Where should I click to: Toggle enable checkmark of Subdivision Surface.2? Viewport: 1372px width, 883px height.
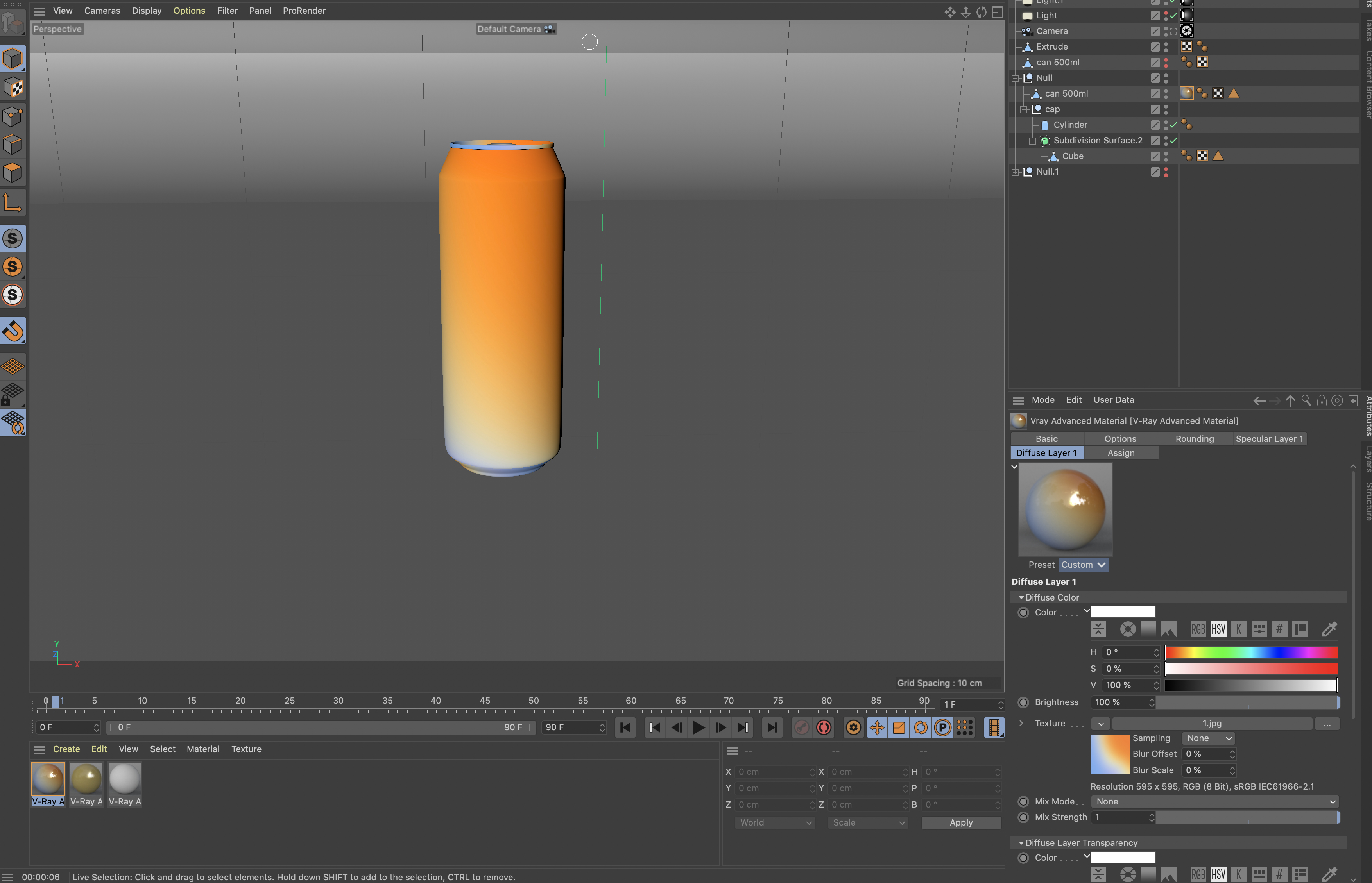[x=1173, y=141]
